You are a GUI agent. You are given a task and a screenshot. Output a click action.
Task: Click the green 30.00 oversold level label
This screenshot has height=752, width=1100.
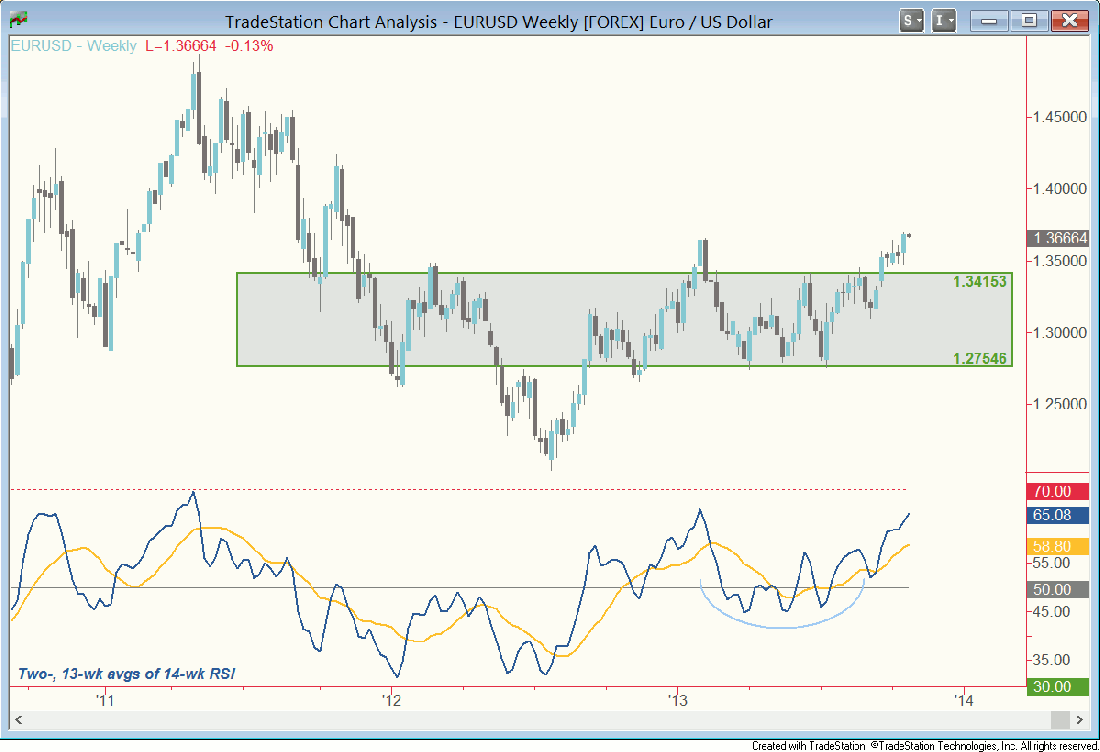1056,686
